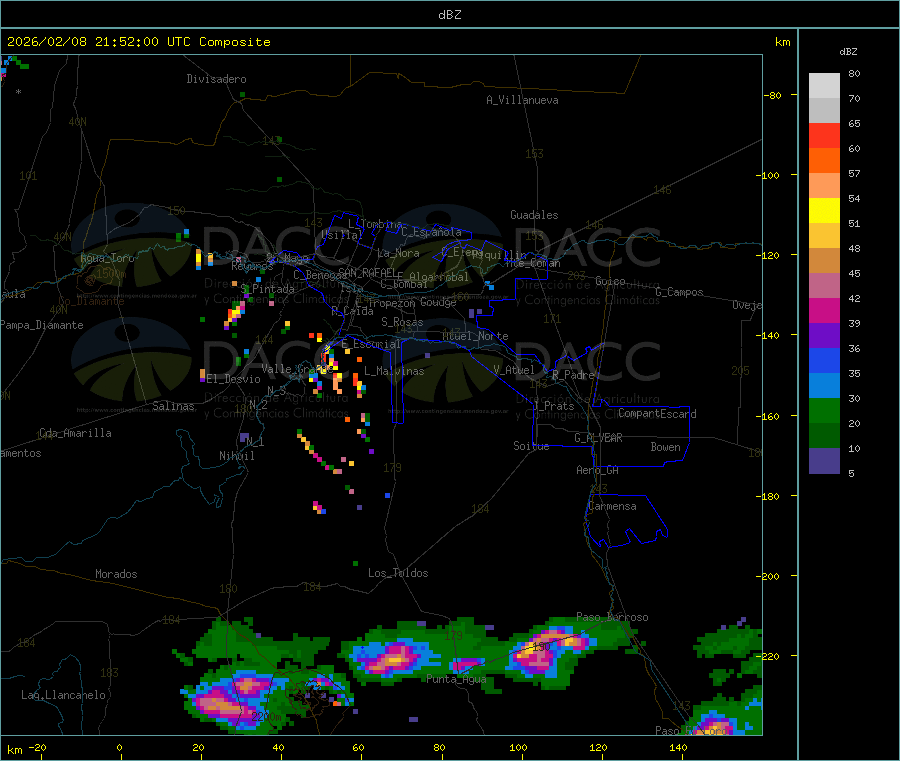This screenshot has height=761, width=900.
Task: Click the L_Malvinas location label
Action: pyautogui.click(x=394, y=371)
